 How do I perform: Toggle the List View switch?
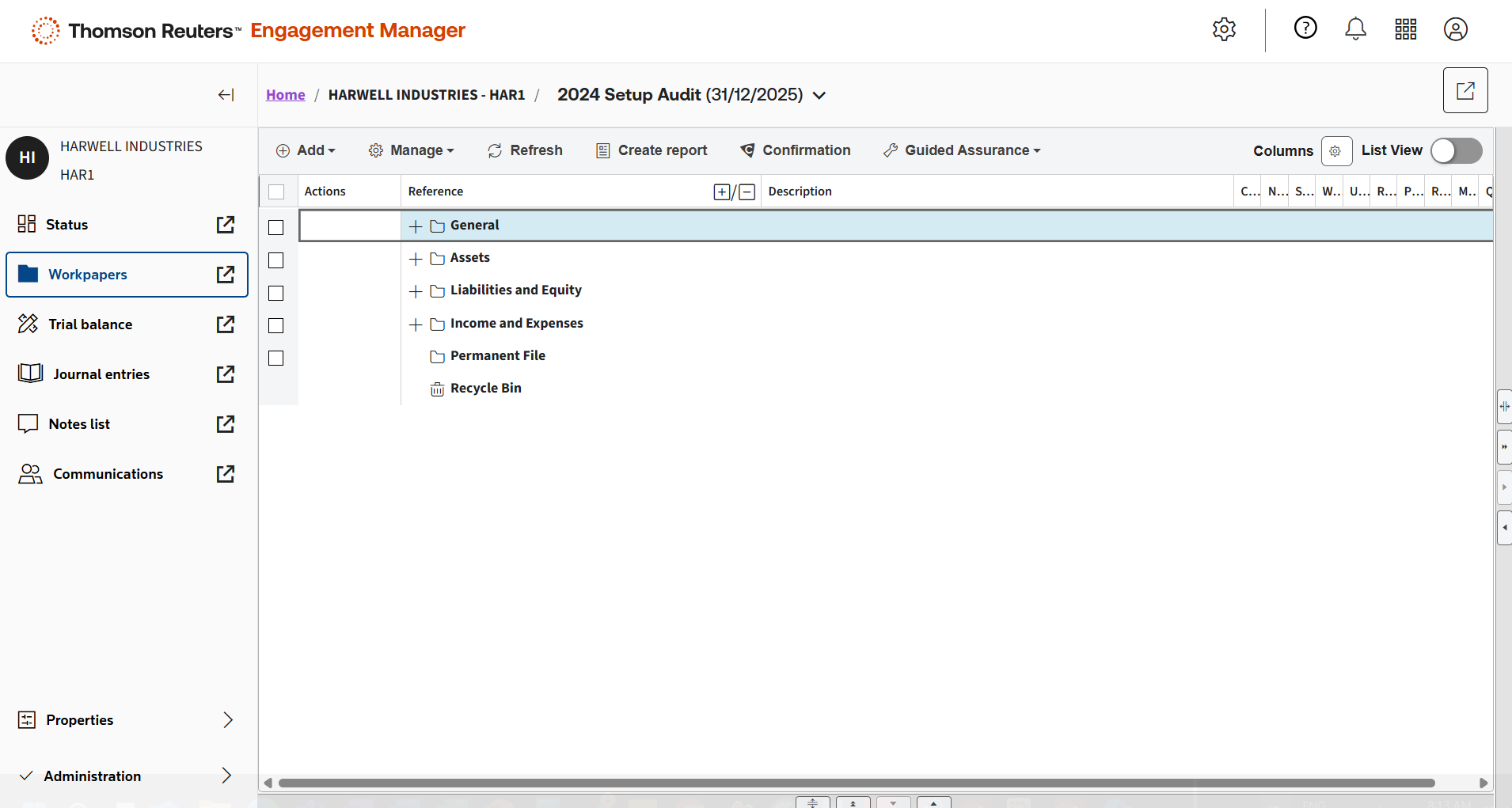coord(1456,151)
